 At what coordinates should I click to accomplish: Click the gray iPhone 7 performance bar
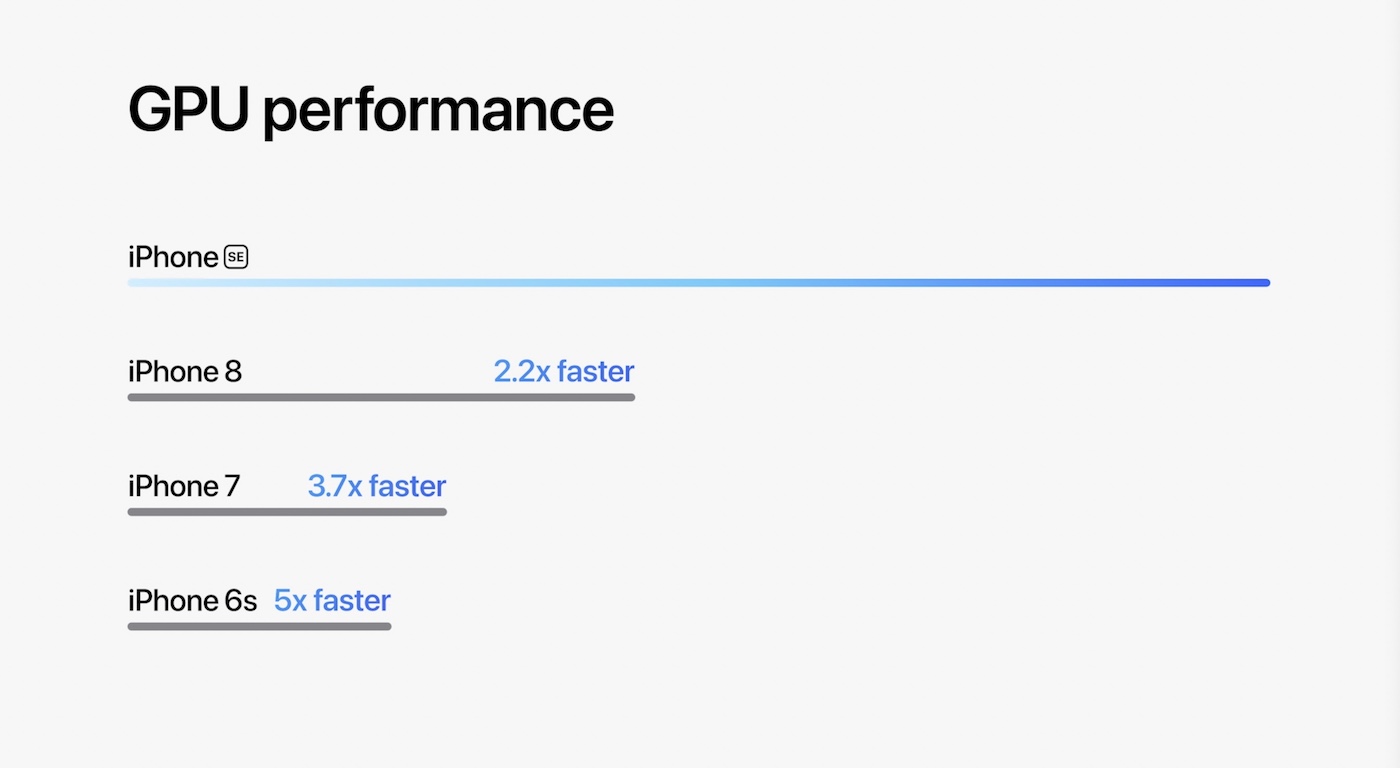(287, 512)
